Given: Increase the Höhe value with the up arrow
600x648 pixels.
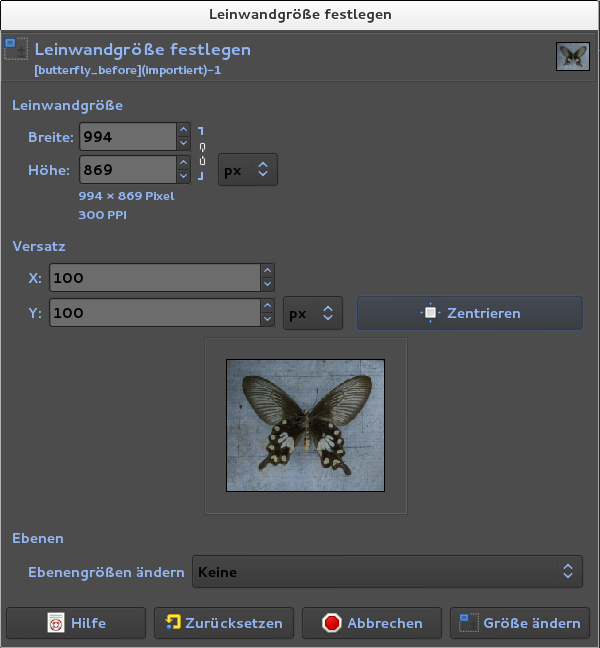Looking at the screenshot, I should pos(183,163).
